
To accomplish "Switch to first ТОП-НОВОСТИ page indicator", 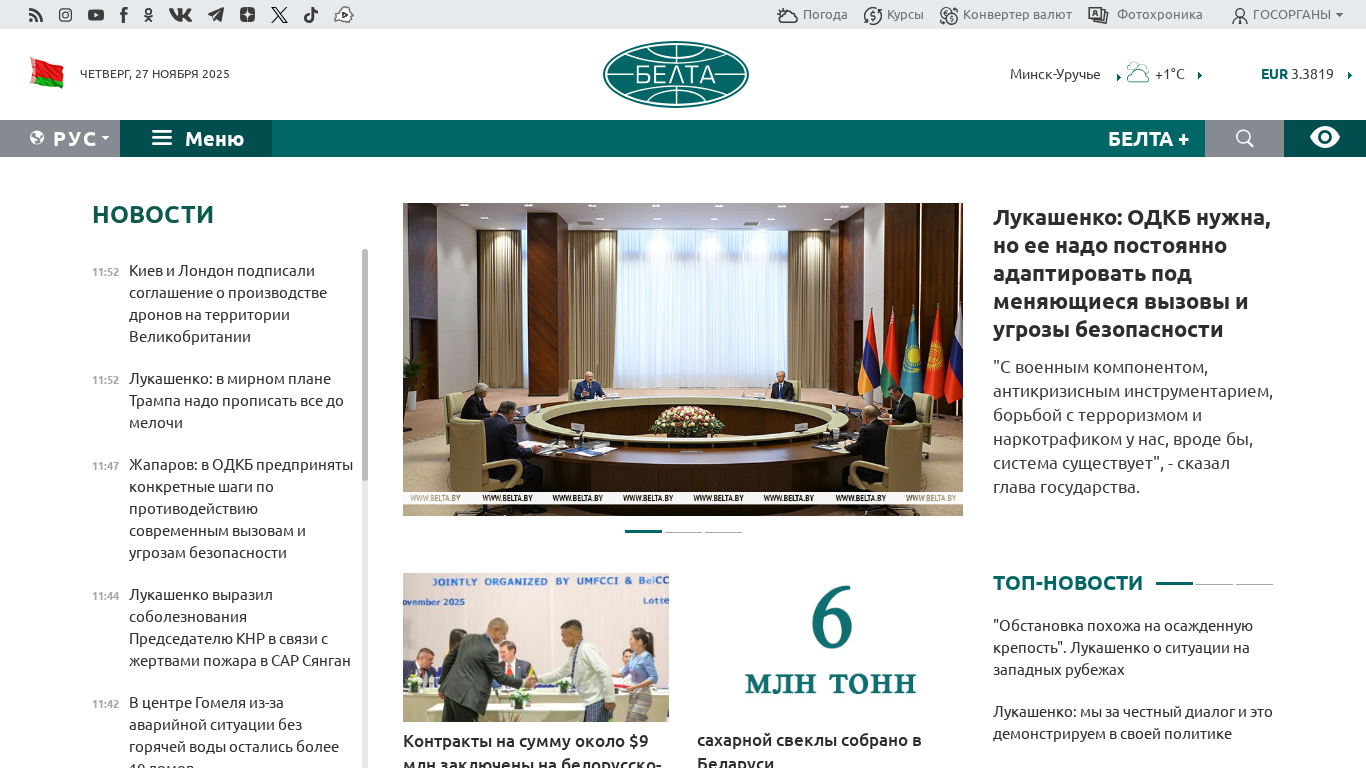I will 1174,583.
